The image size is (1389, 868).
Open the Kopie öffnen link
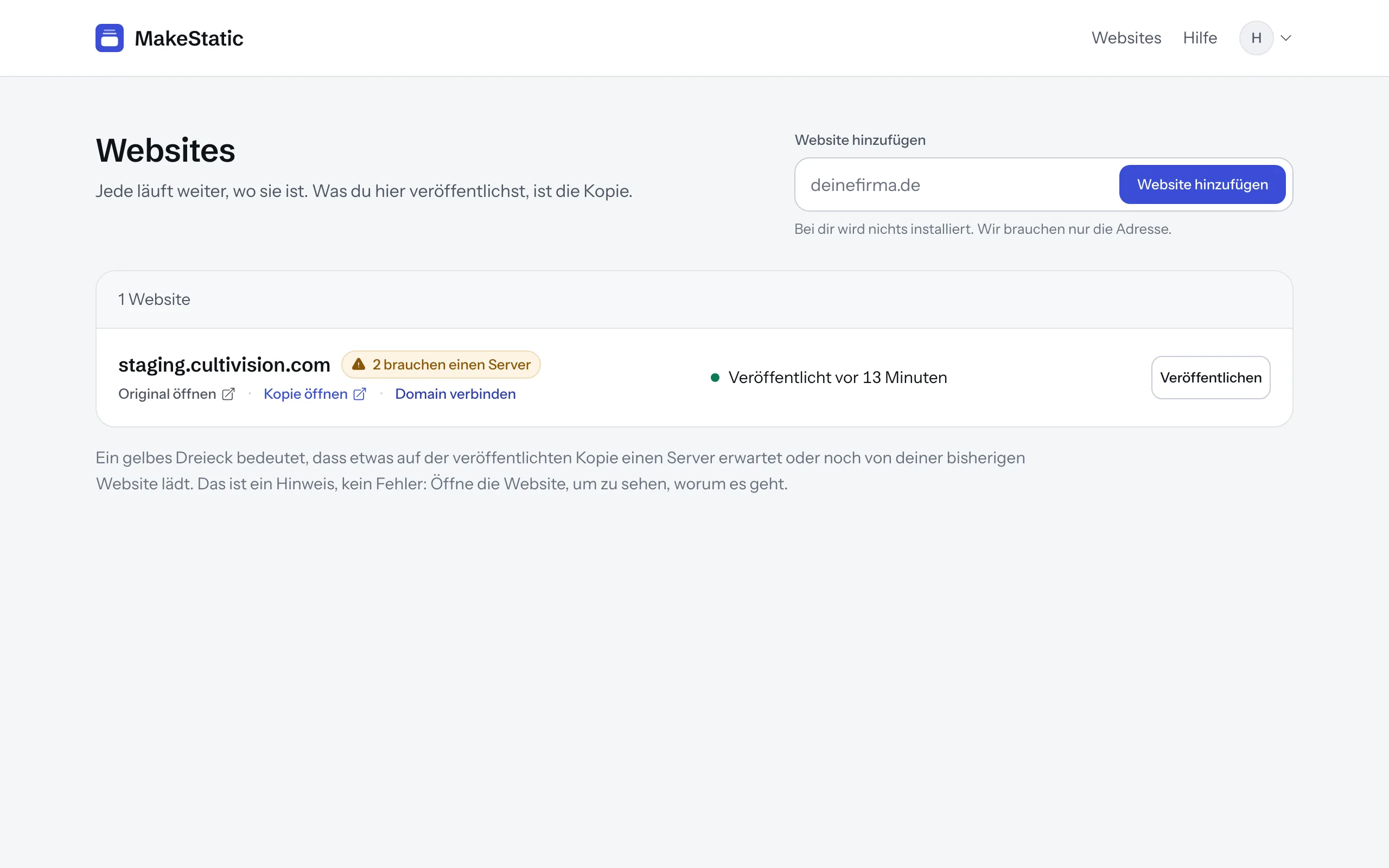pyautogui.click(x=315, y=394)
